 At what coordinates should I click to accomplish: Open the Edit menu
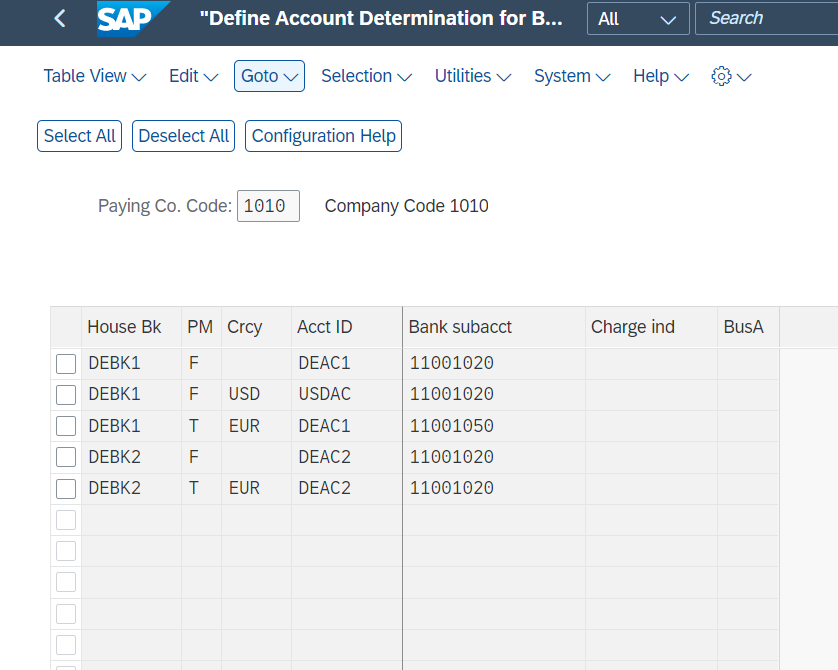pyautogui.click(x=193, y=76)
